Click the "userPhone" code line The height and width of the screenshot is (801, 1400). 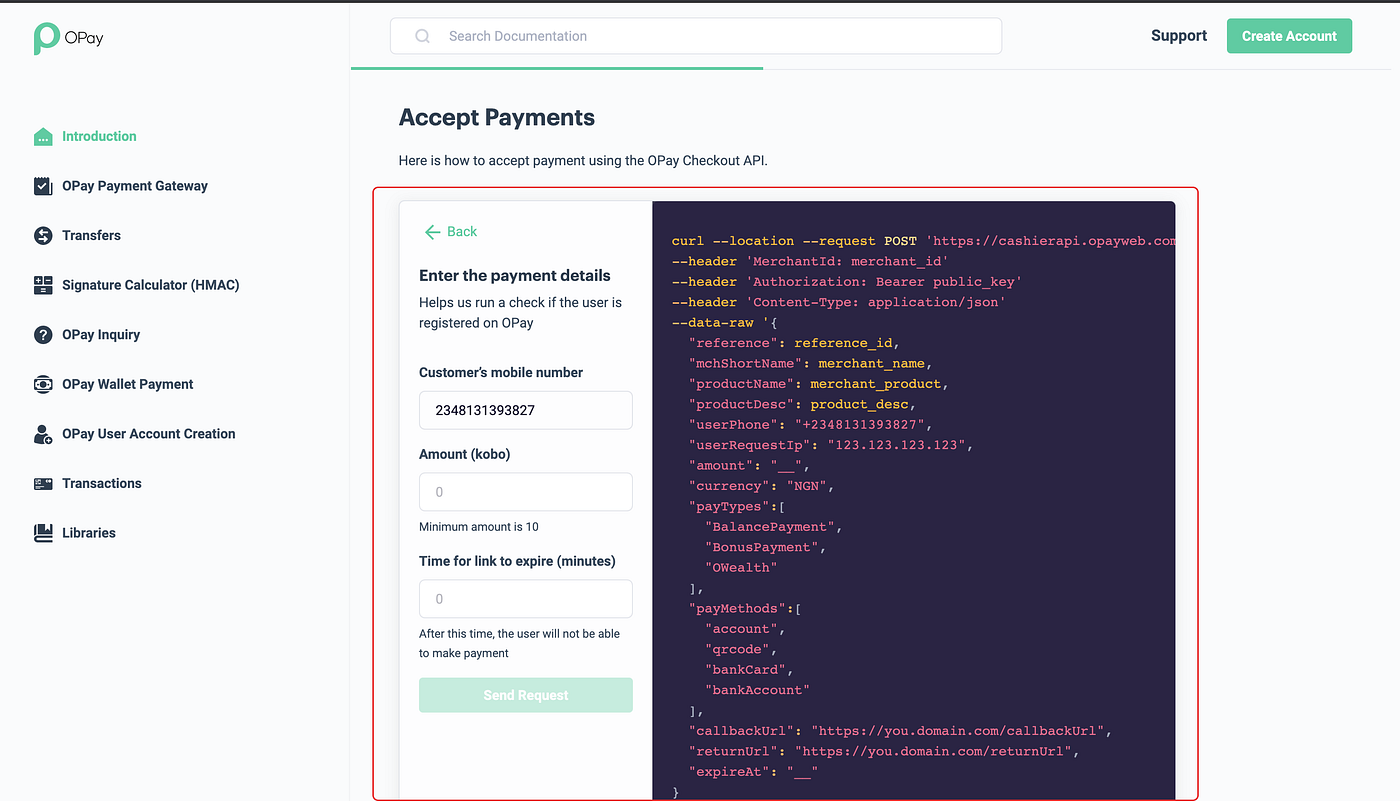pyautogui.click(x=810, y=425)
